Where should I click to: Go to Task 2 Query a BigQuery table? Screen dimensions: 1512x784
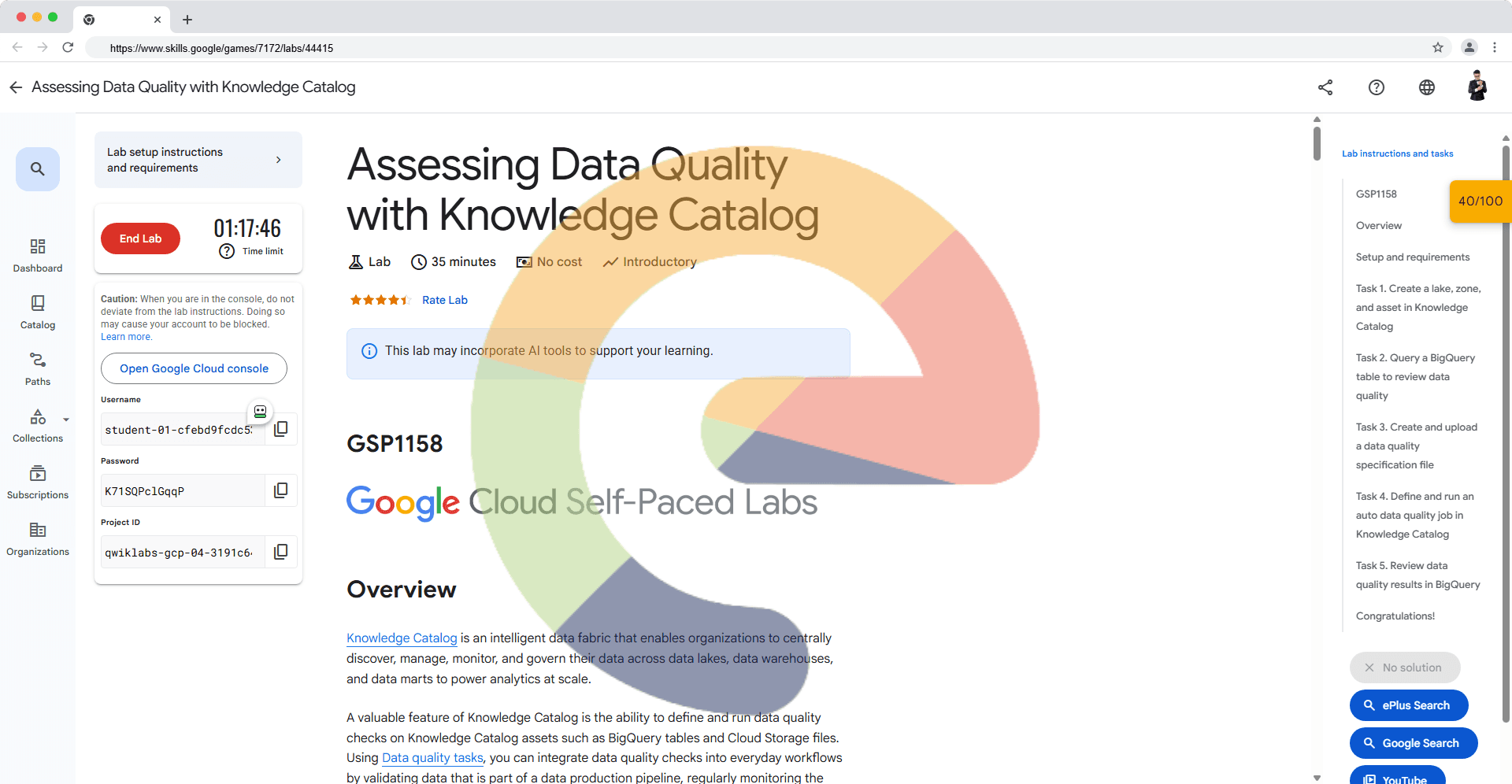pyautogui.click(x=1415, y=377)
